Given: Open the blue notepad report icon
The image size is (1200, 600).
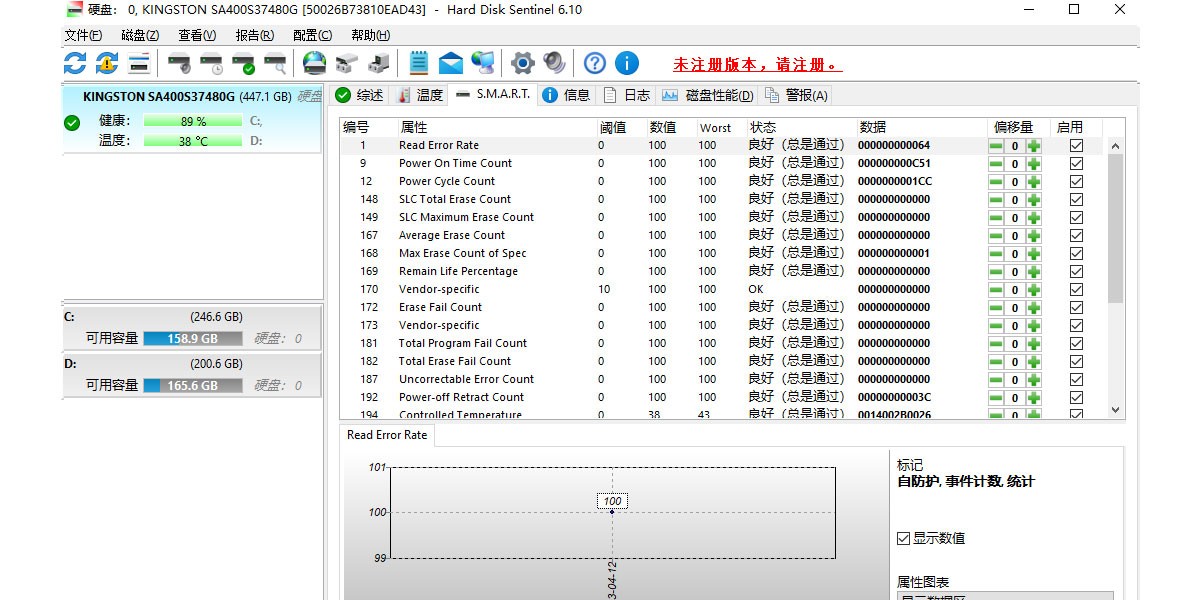Looking at the screenshot, I should click(419, 64).
